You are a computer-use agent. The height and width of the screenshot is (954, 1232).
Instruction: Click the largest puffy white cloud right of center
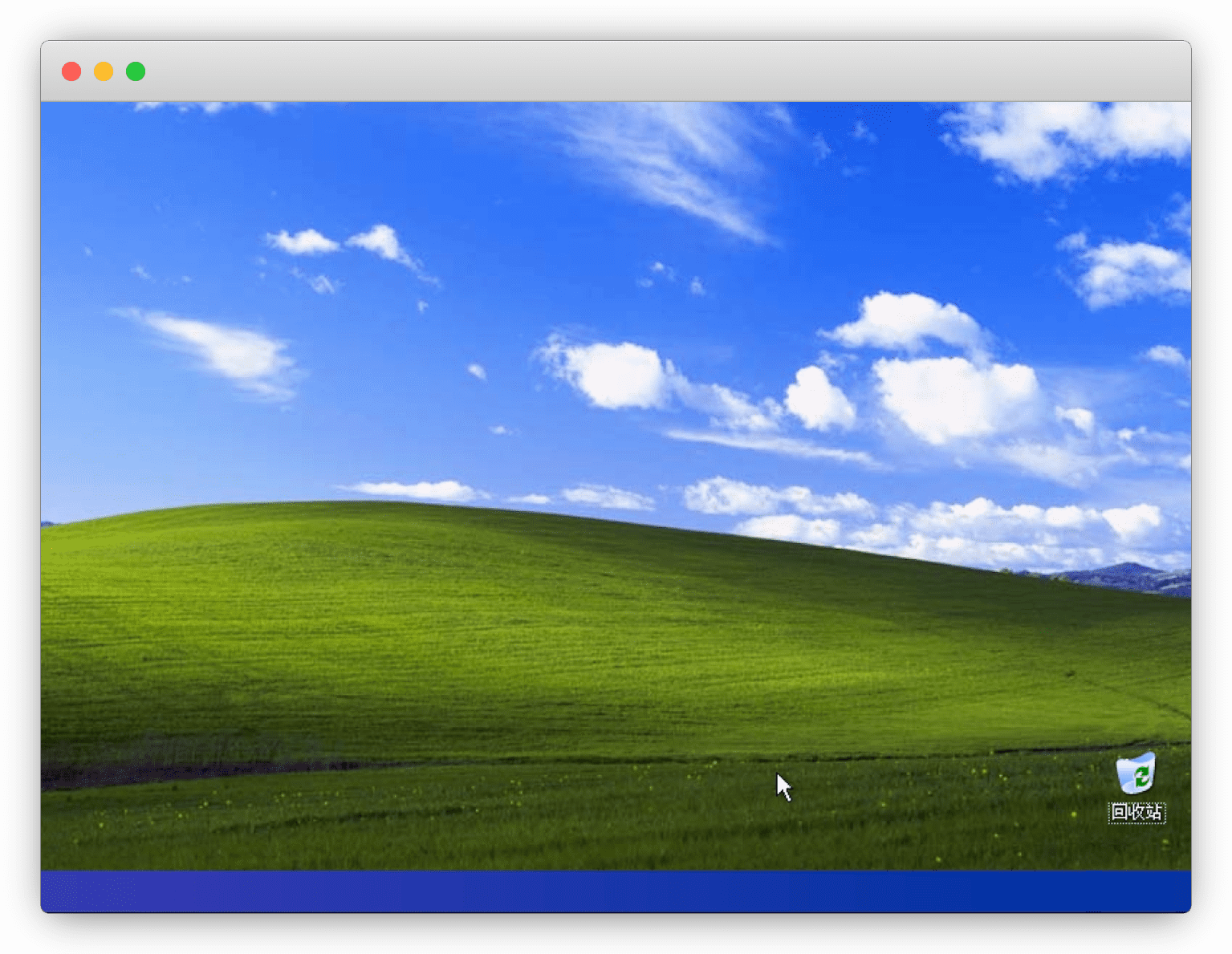click(955, 397)
